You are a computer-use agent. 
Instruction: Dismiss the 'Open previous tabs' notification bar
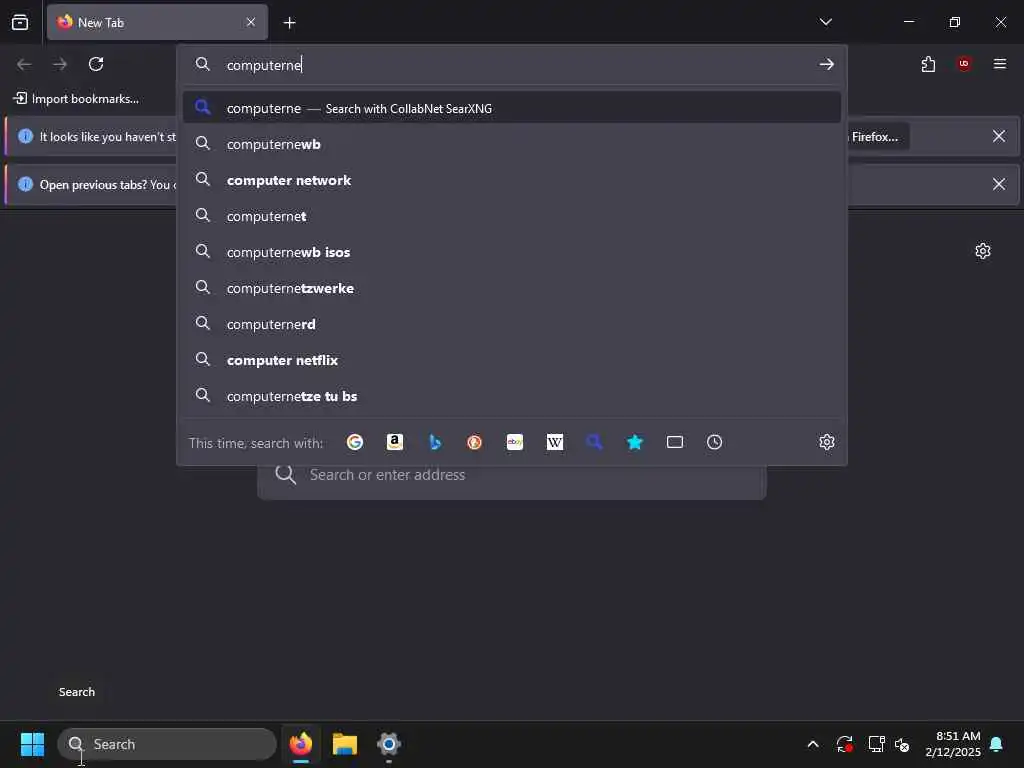999,184
